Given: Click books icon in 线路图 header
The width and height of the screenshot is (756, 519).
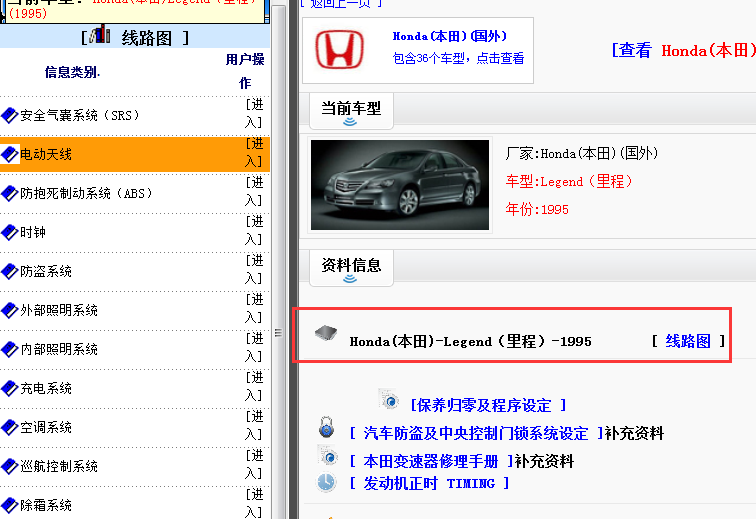Looking at the screenshot, I should [x=100, y=35].
